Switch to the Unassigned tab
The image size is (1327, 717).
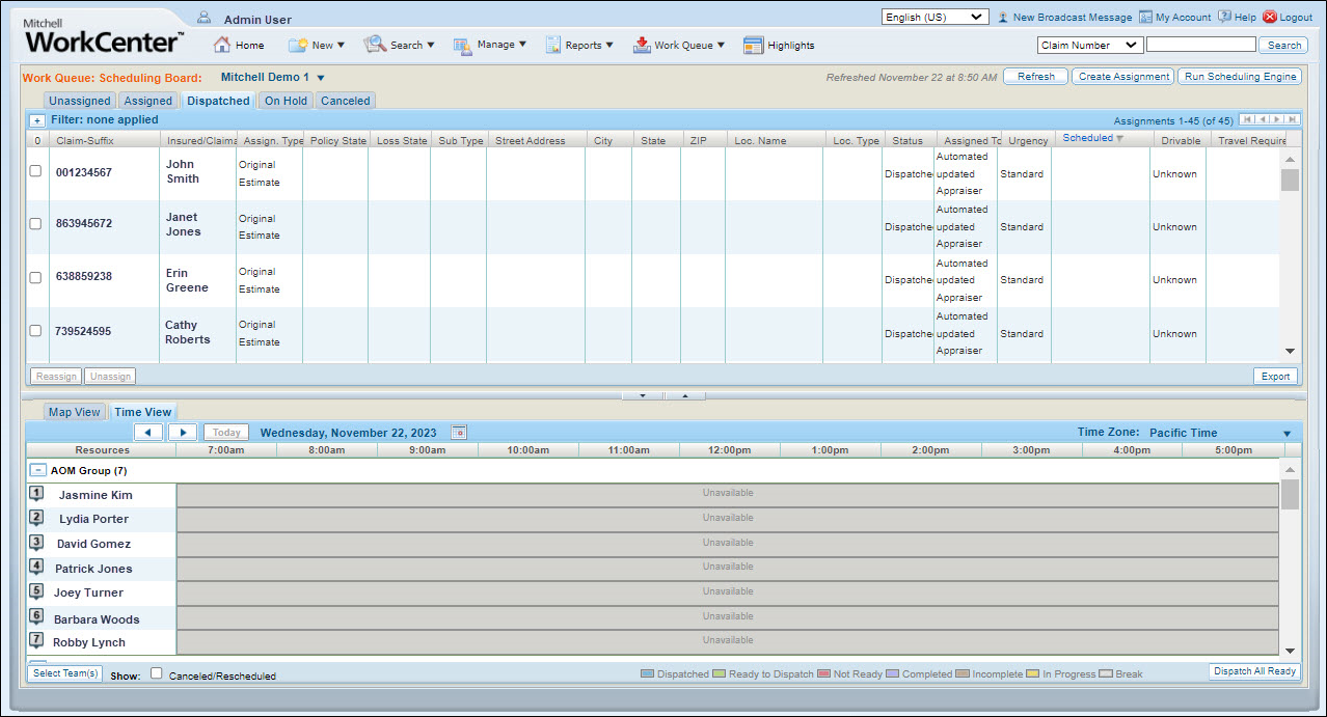(80, 101)
